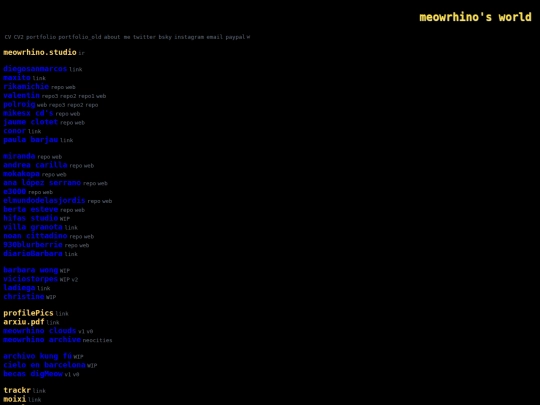Open 'repo1' in the valentin row

coord(86,96)
